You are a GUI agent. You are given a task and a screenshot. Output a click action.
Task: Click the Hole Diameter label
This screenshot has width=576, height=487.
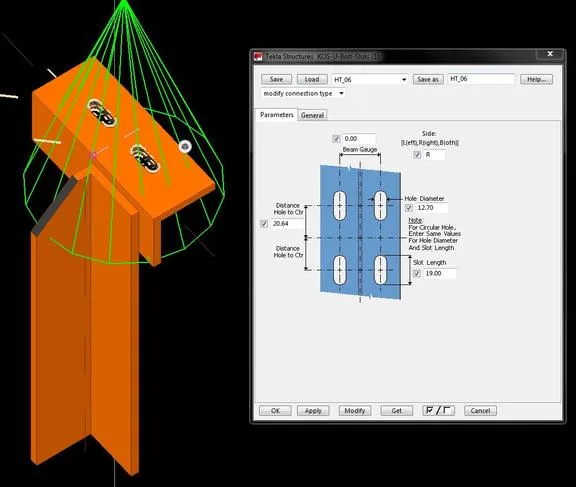[424, 198]
